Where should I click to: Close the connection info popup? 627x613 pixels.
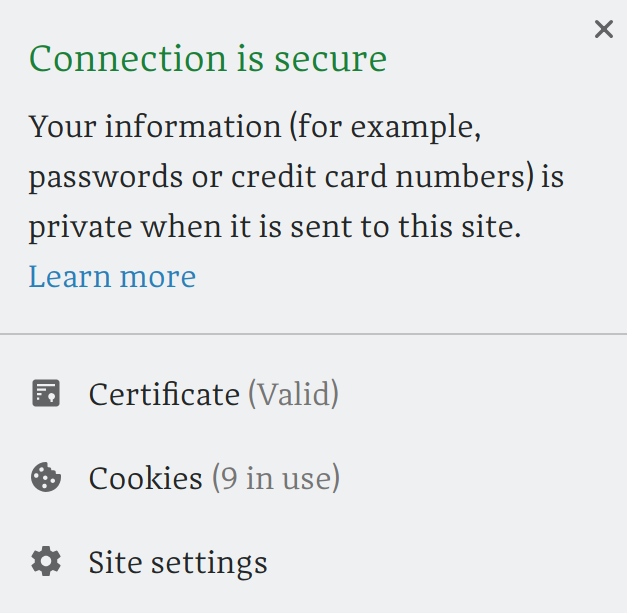tap(603, 29)
